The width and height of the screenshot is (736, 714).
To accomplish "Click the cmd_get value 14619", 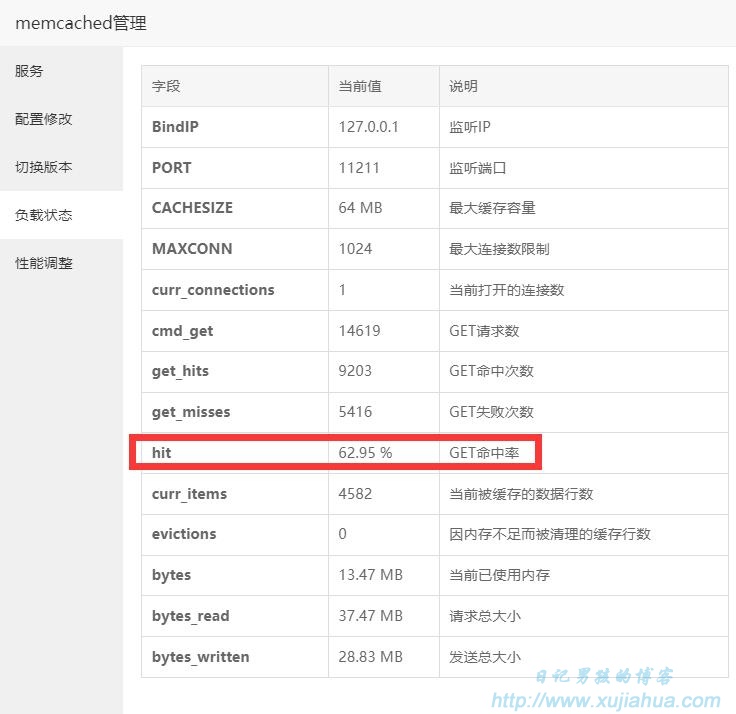I will click(x=360, y=330).
